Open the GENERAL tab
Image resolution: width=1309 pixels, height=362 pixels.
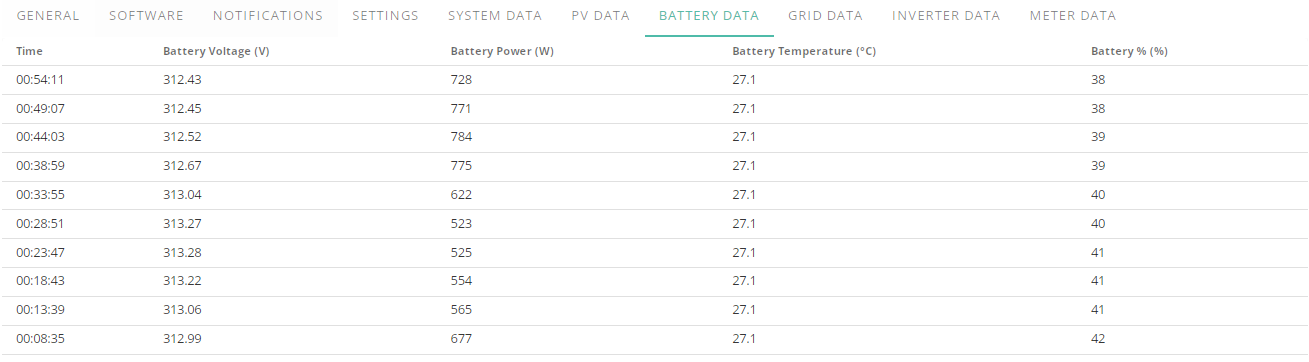click(48, 16)
